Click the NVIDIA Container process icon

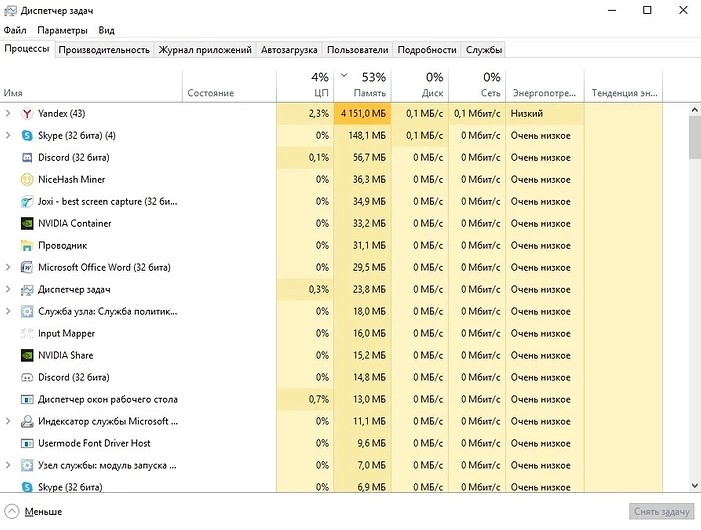pyautogui.click(x=27, y=224)
